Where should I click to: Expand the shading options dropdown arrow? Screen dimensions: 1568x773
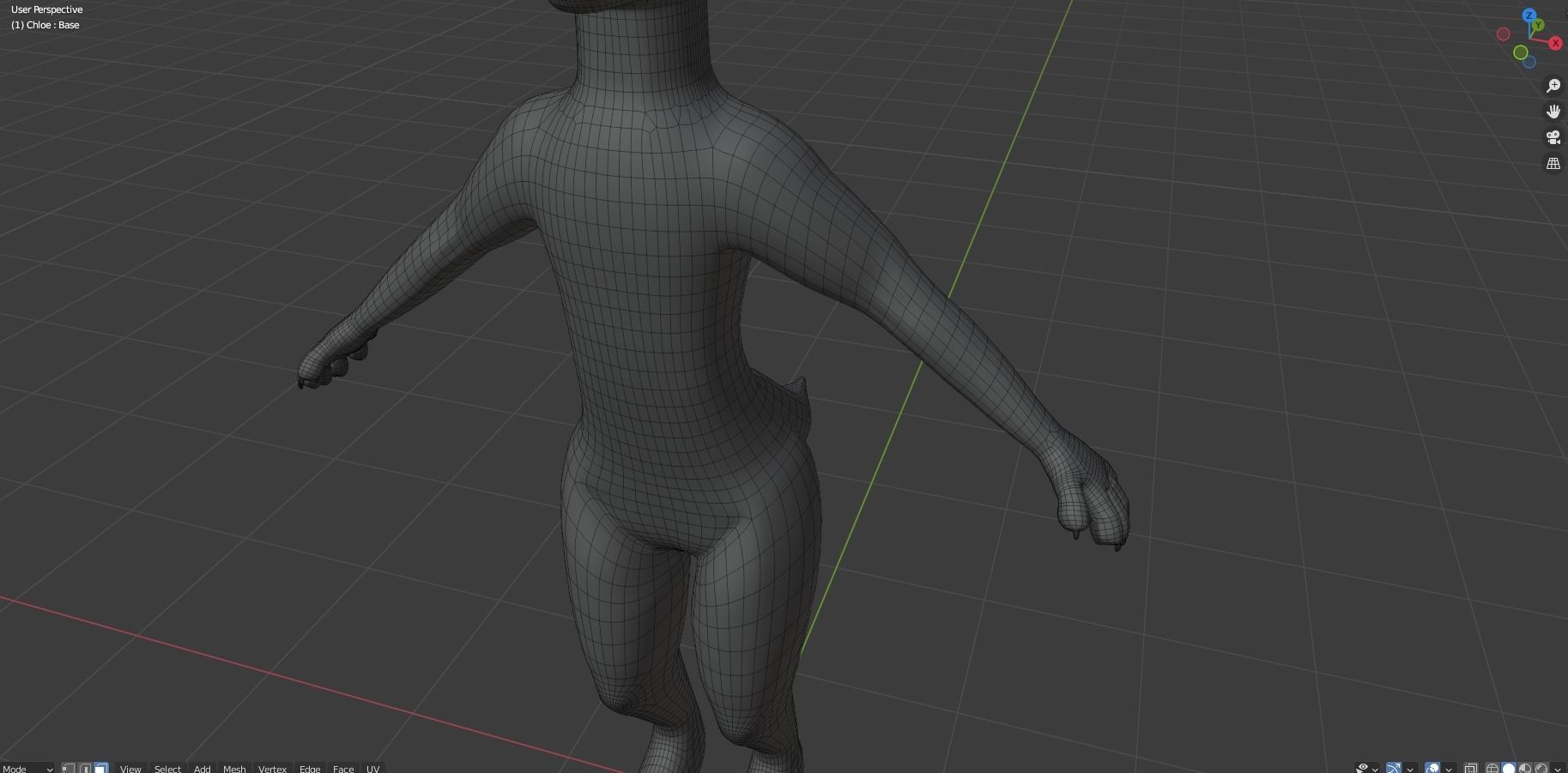coord(1557,768)
